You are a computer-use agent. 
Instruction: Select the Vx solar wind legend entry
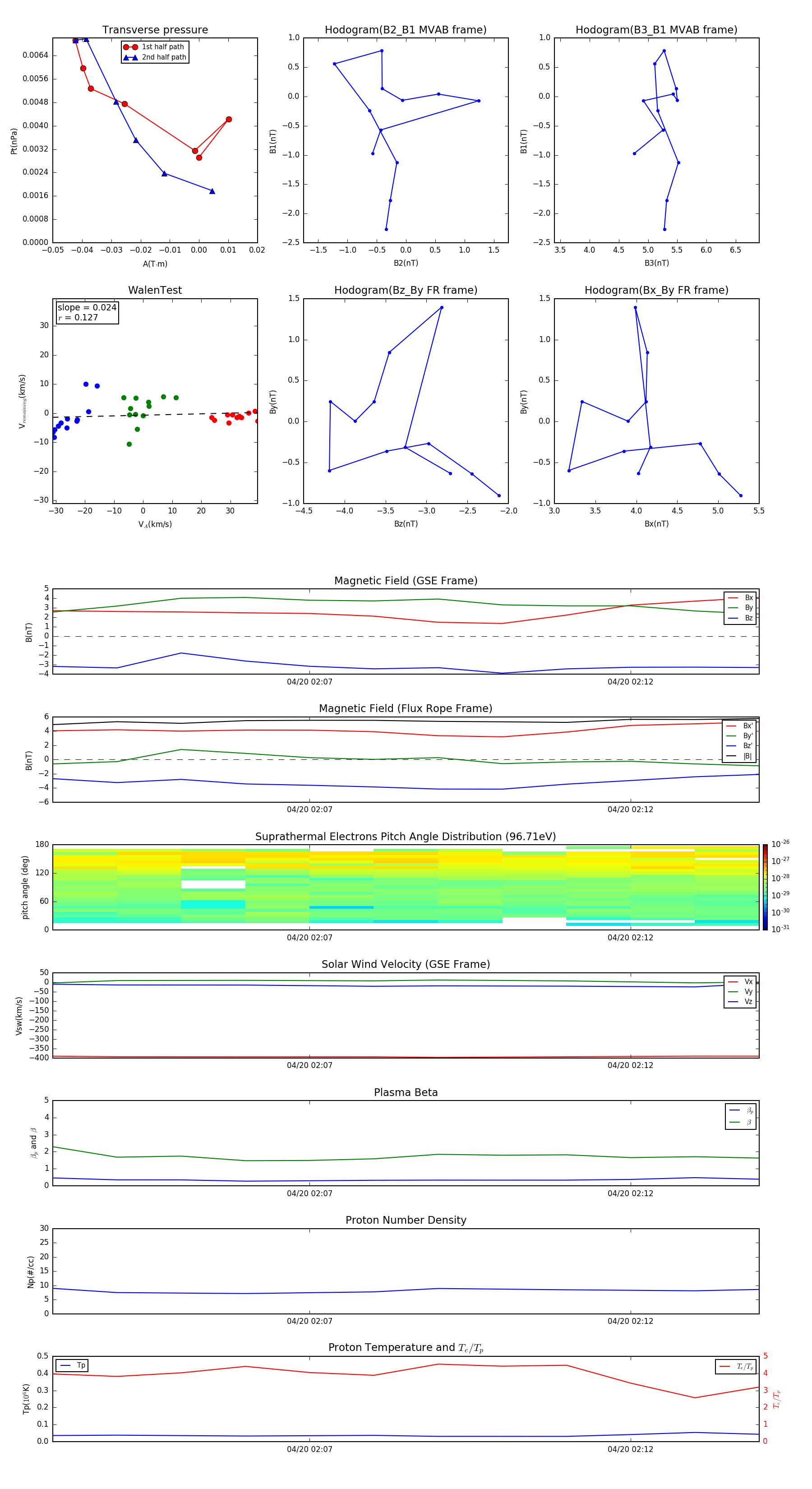tap(740, 981)
